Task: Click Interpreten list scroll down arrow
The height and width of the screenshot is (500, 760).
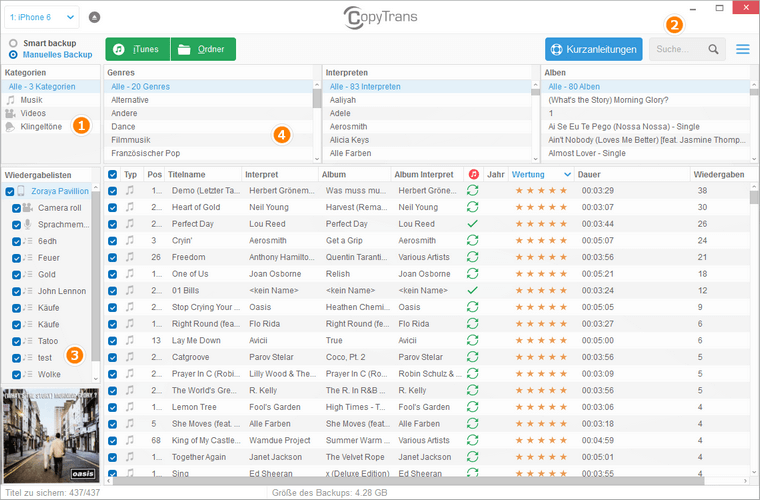Action: click(x=535, y=158)
